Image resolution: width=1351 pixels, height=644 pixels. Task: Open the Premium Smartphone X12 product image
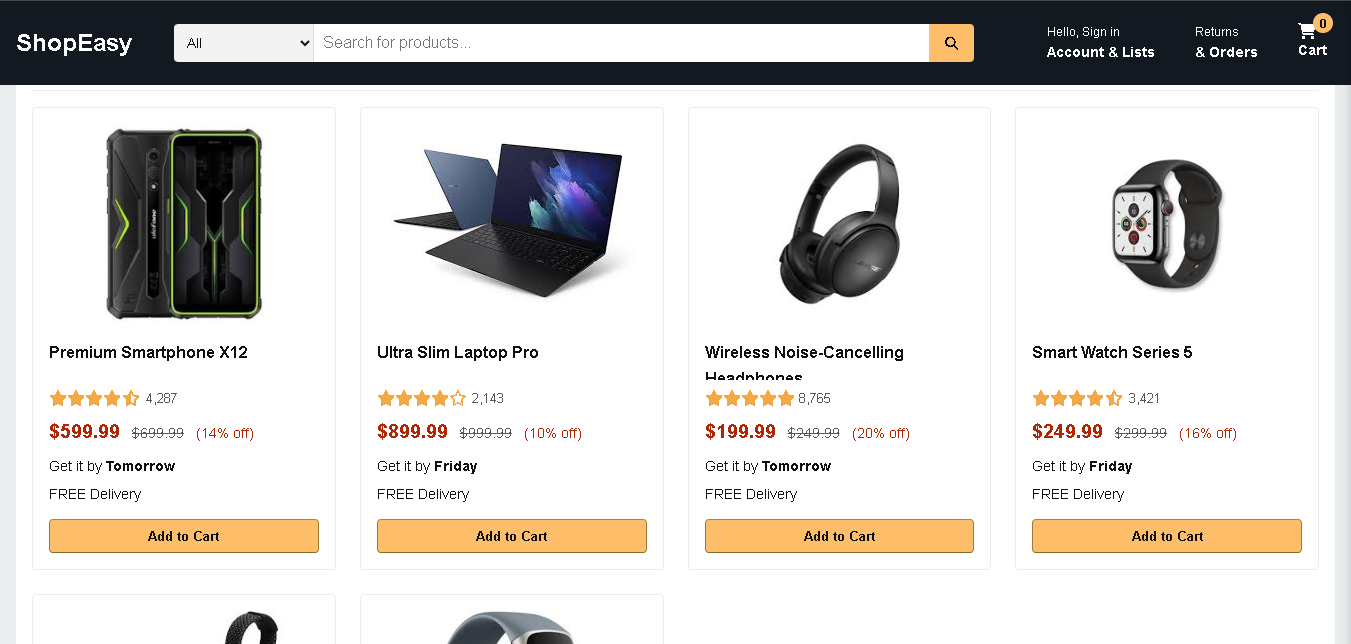pos(184,223)
